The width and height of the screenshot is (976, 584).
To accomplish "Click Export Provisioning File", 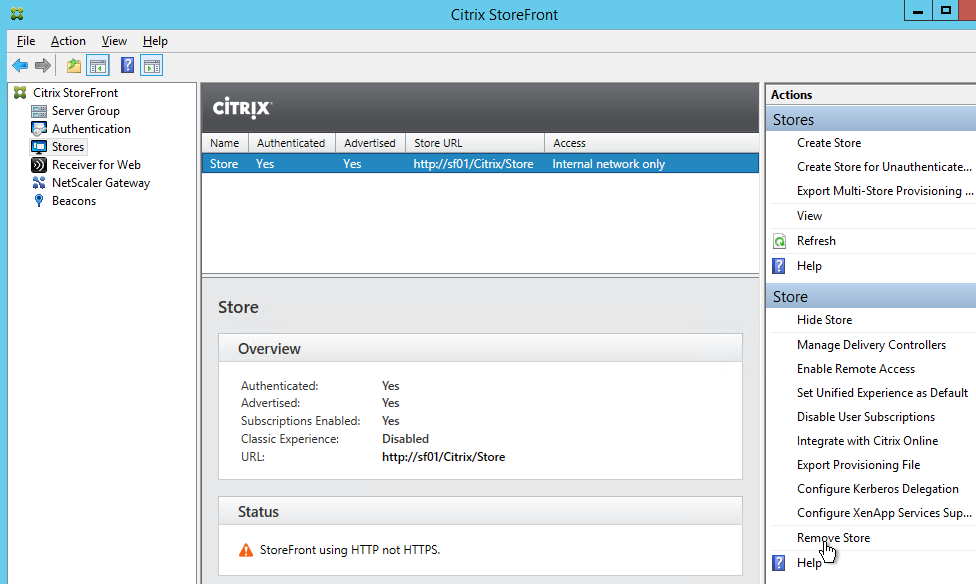I will point(858,465).
